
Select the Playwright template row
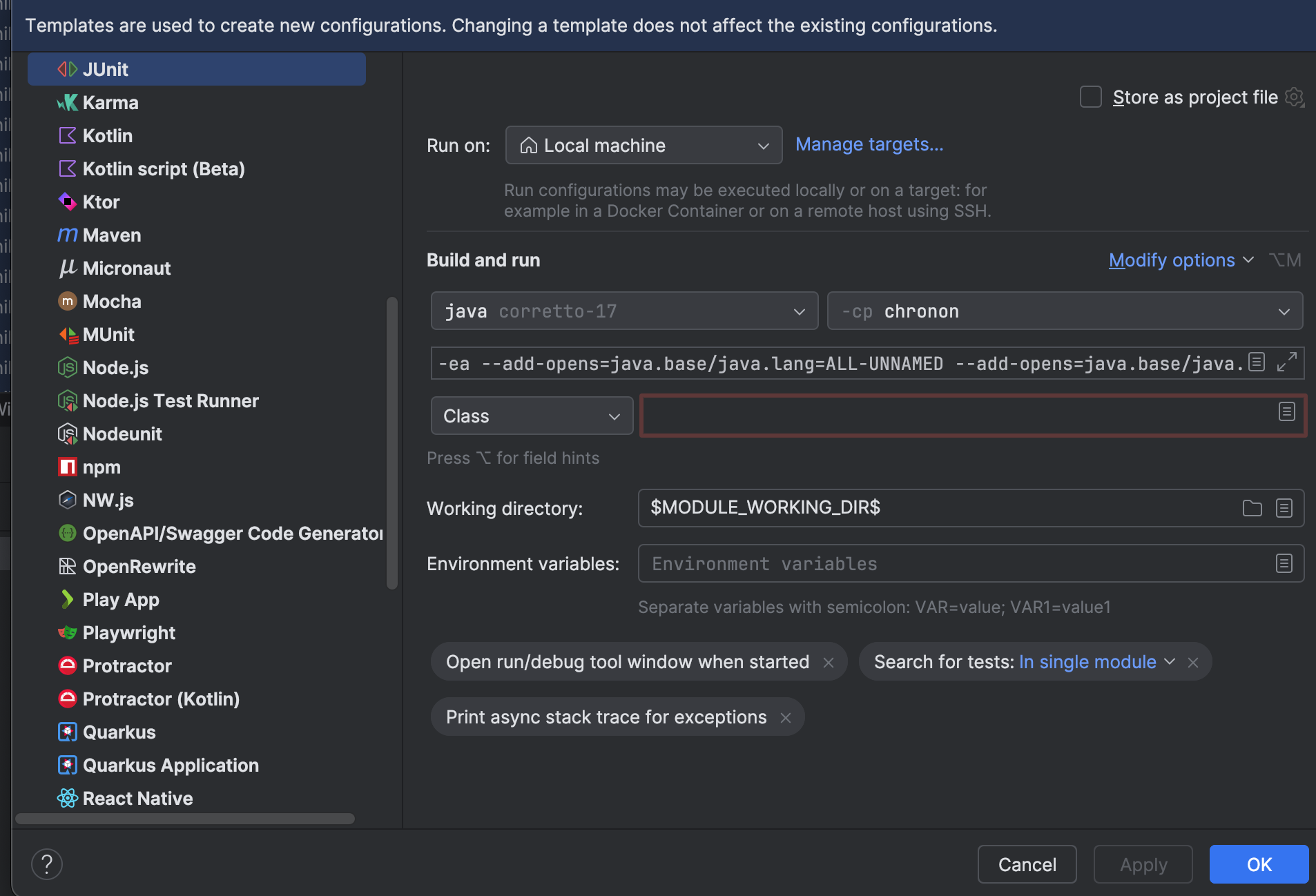(x=197, y=632)
